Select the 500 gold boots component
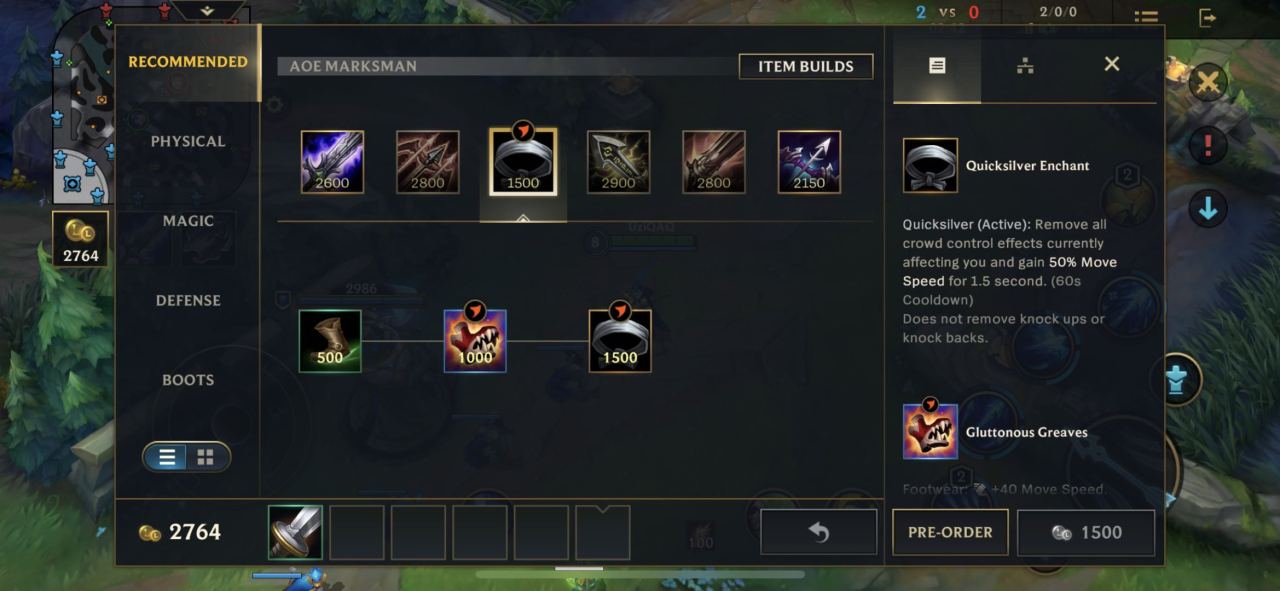Image resolution: width=1280 pixels, height=591 pixels. tap(330, 341)
